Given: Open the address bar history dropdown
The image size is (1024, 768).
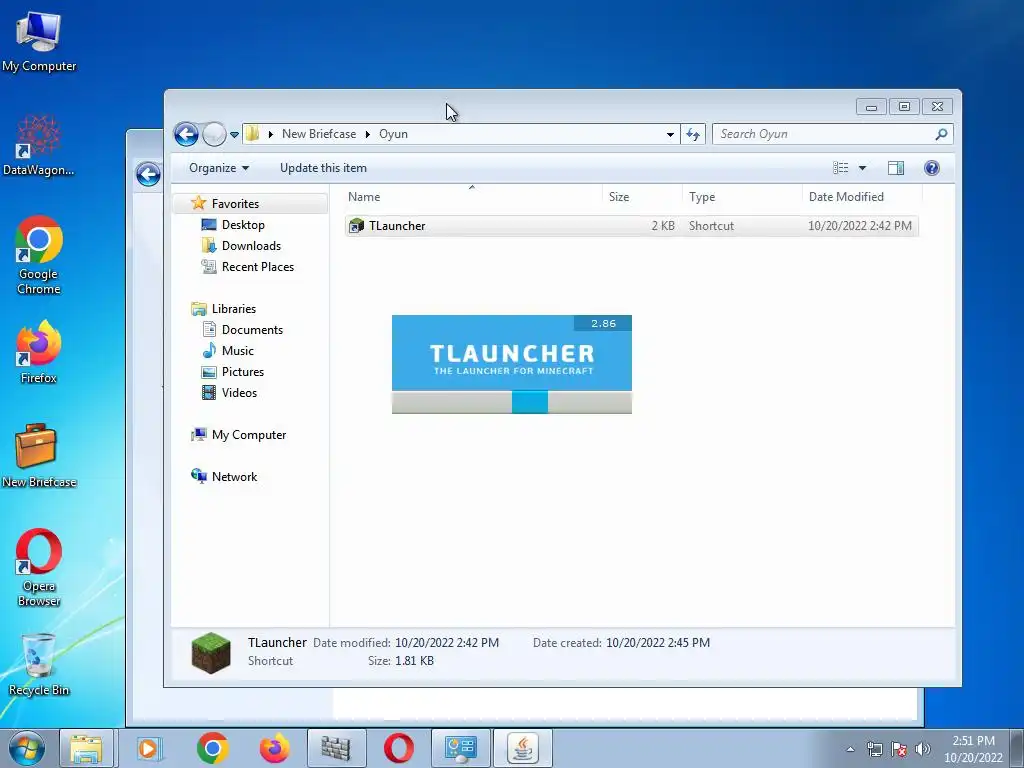Looking at the screenshot, I should coord(670,135).
